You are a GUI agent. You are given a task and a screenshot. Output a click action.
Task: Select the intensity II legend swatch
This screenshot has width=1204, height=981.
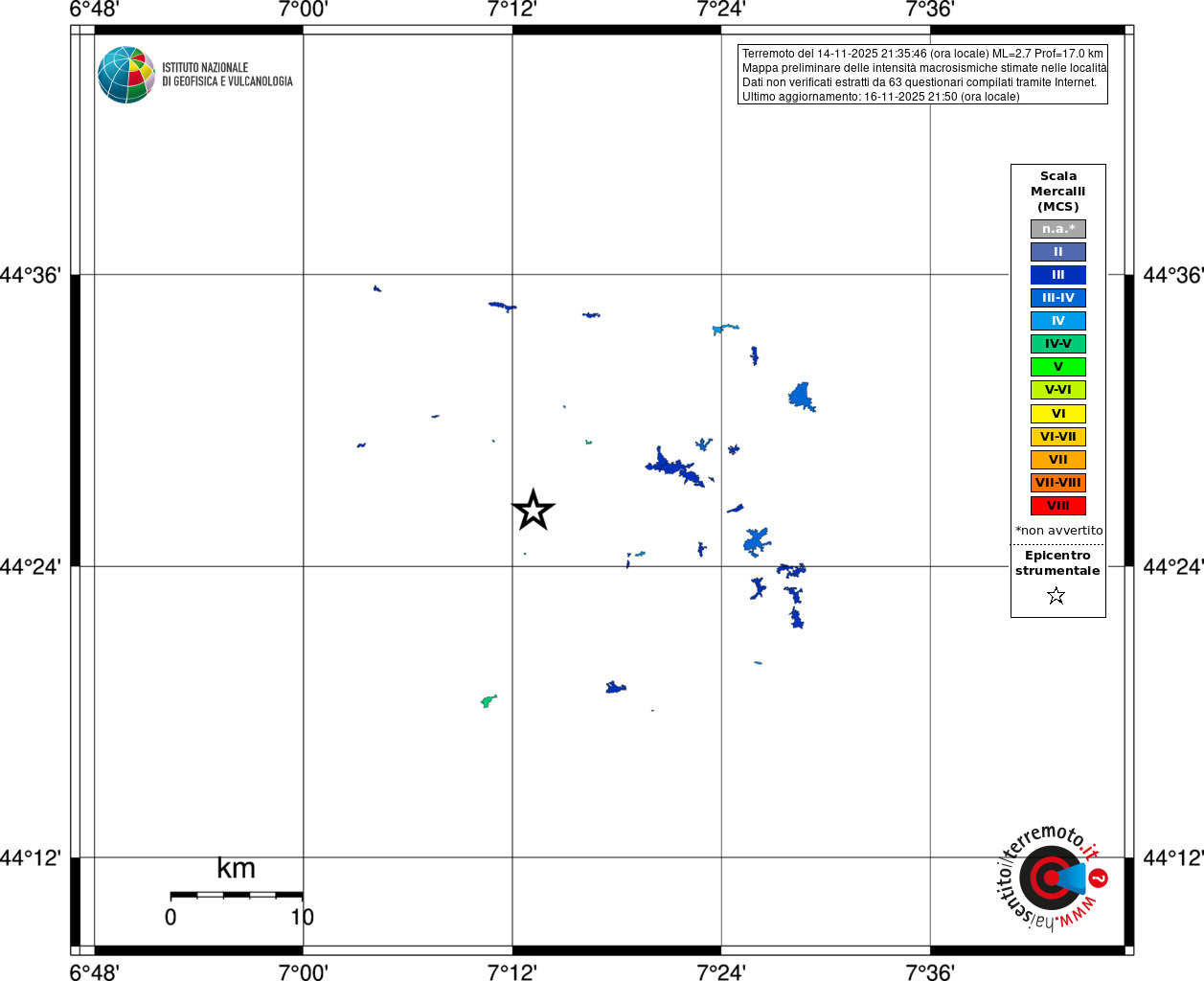point(1057,252)
